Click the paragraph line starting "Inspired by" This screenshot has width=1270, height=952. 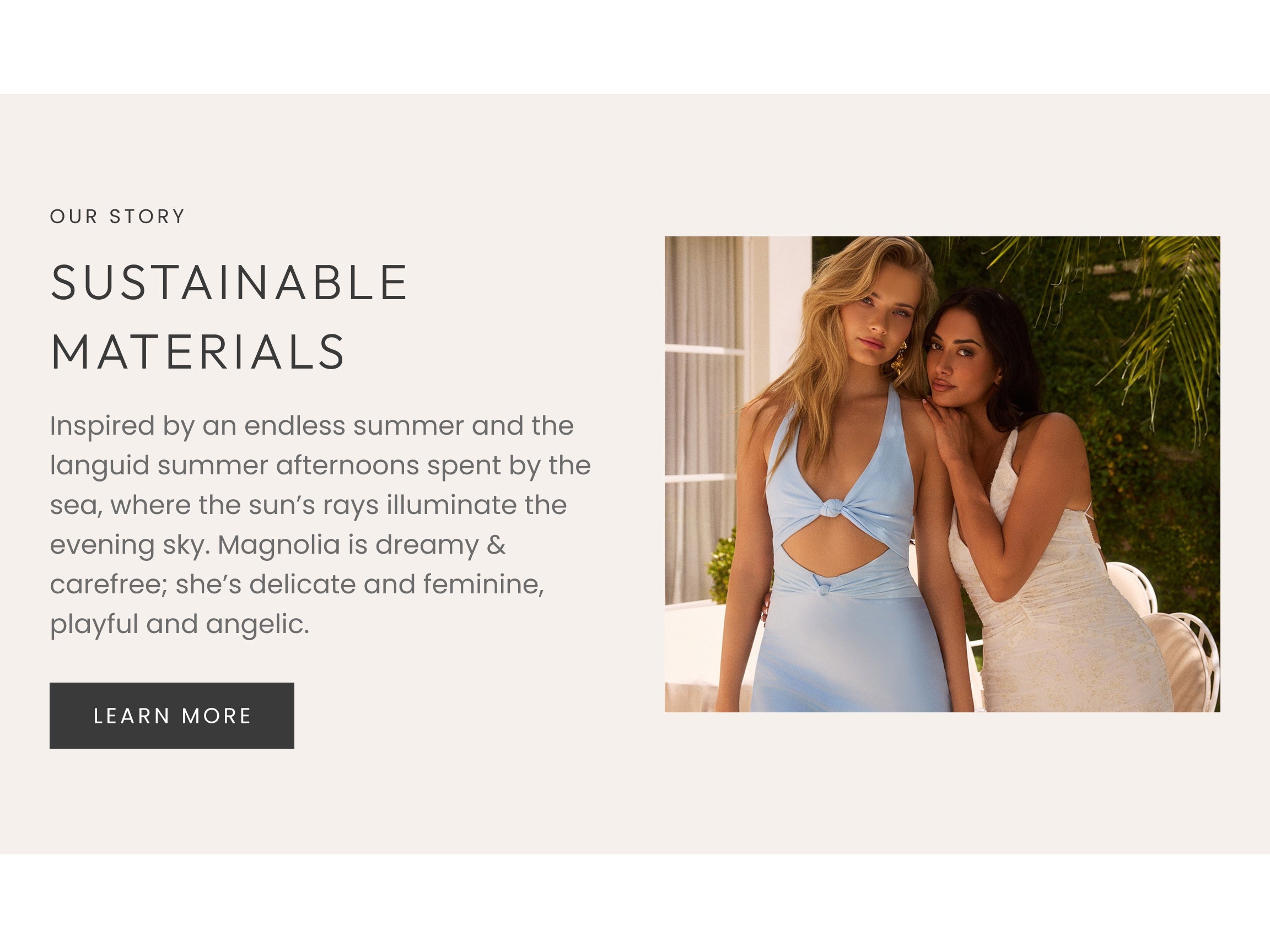pos(312,426)
